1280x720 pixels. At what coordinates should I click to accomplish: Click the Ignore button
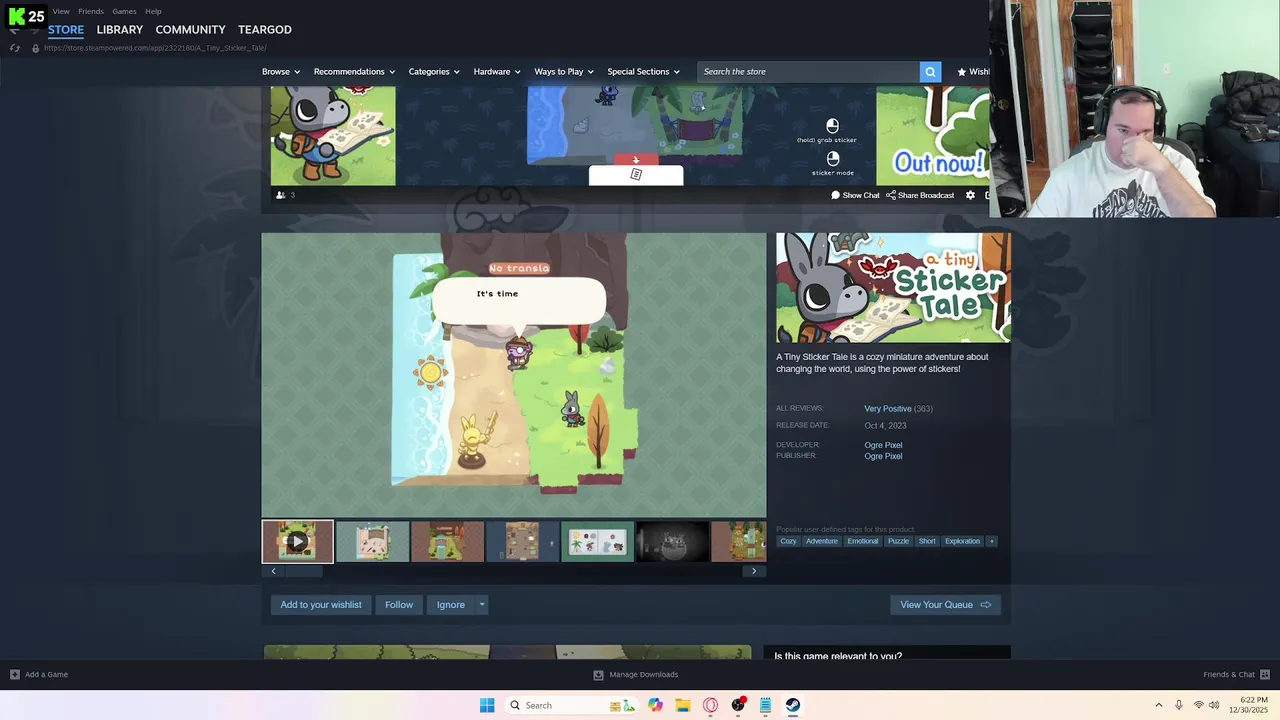pos(451,604)
